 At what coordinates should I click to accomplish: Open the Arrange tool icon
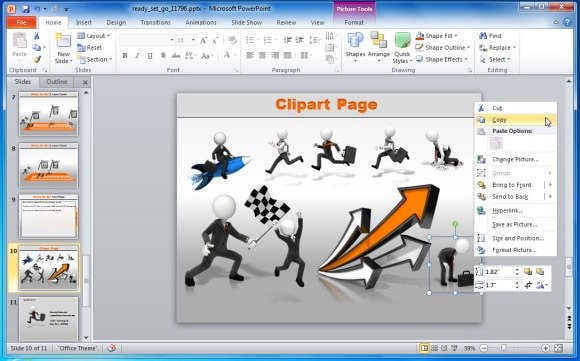(379, 40)
